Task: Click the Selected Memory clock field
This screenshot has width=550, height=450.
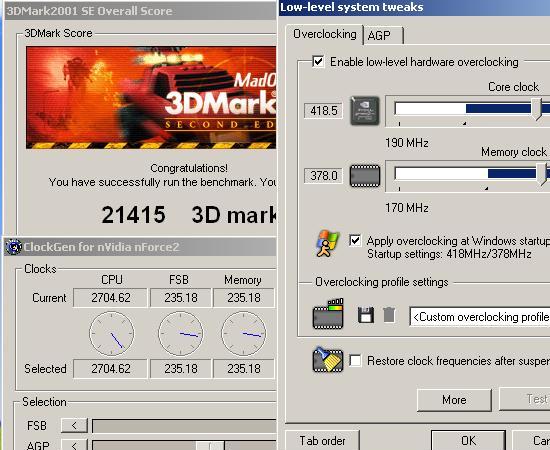Action: click(x=244, y=369)
